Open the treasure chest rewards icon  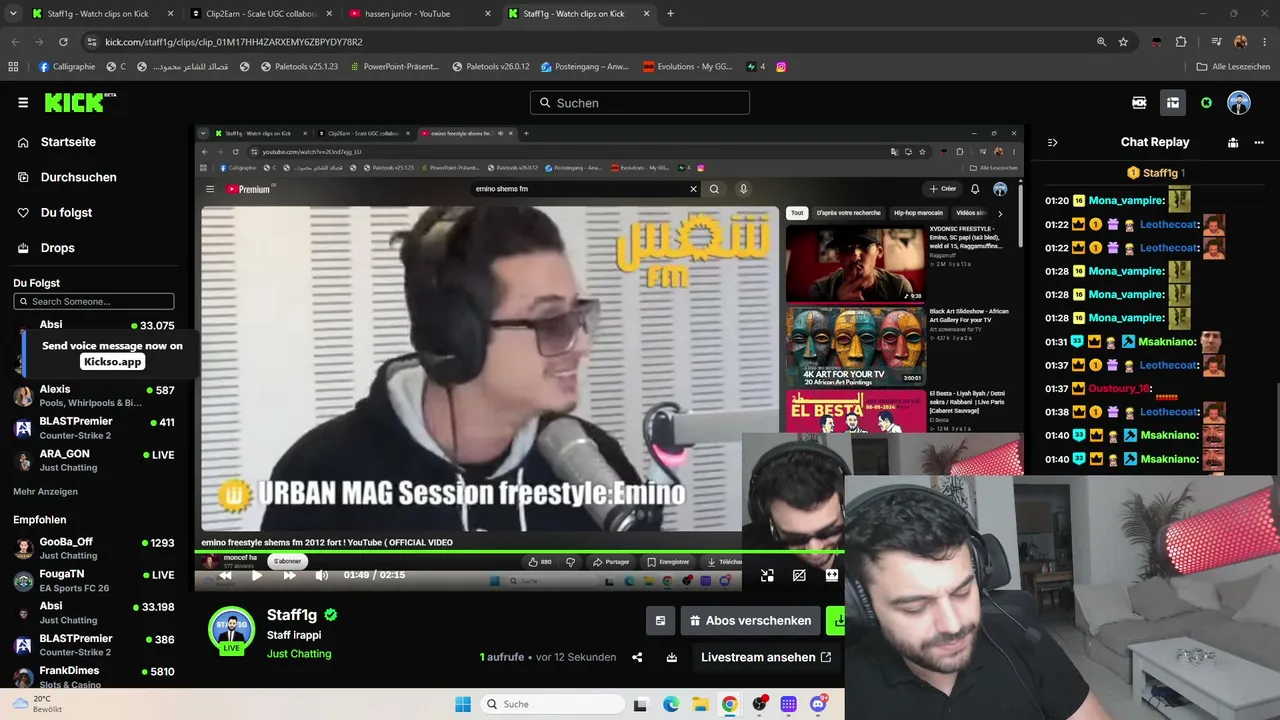tap(1173, 103)
